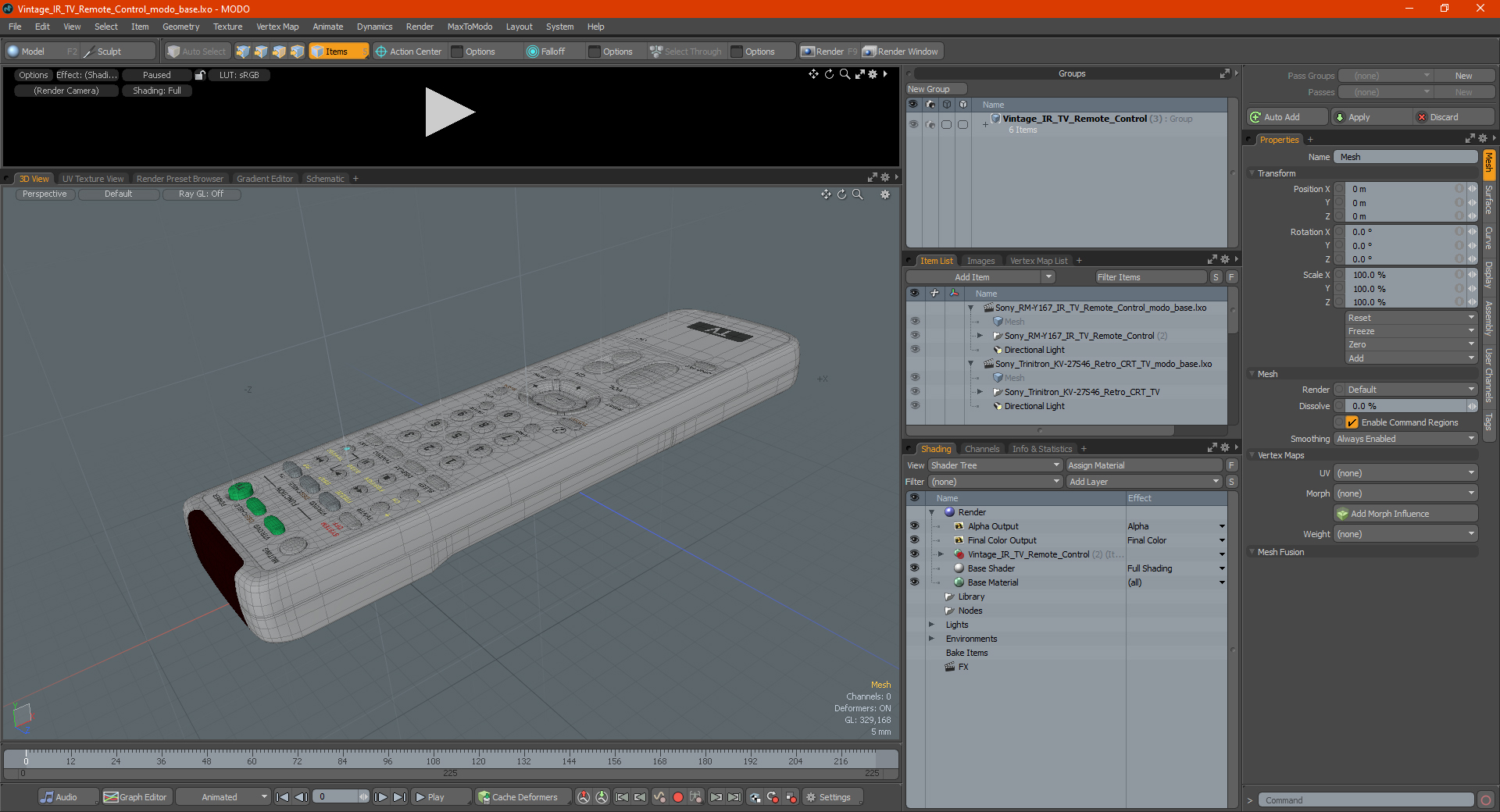The image size is (1500, 812).
Task: Step to next frame
Action: (x=380, y=797)
